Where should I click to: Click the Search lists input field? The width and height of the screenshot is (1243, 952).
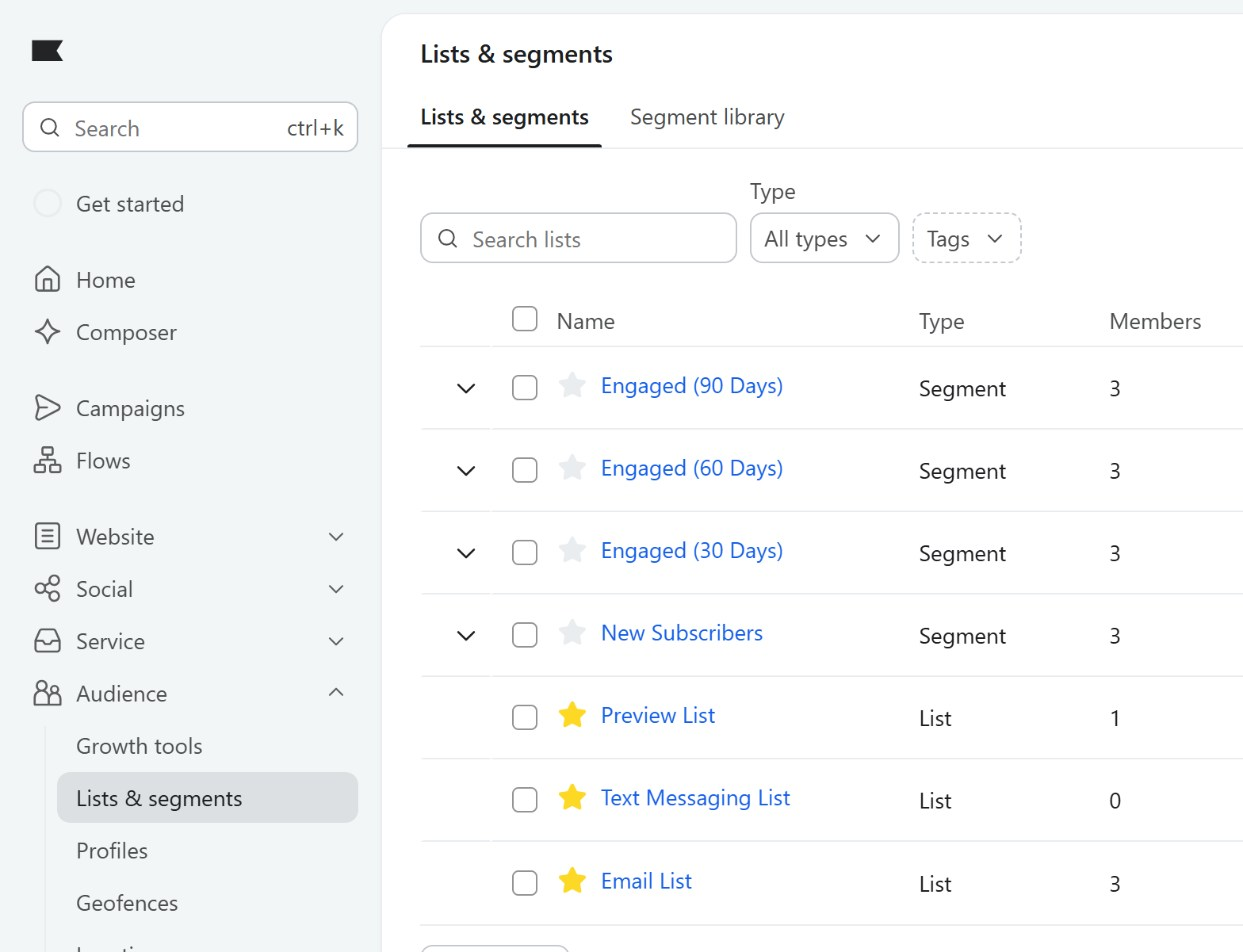tap(578, 238)
